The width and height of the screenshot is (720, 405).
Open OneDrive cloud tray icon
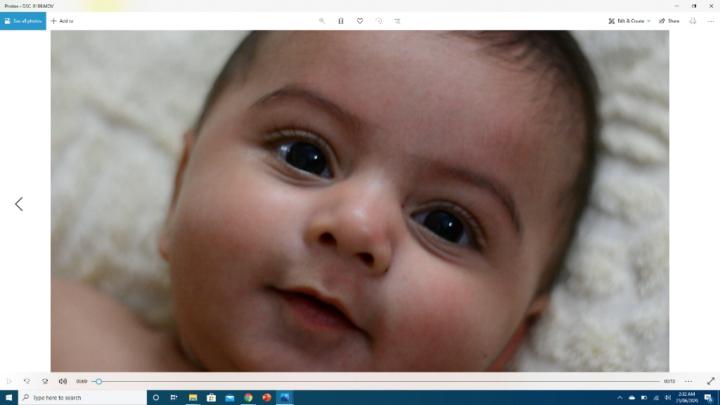[x=632, y=398]
